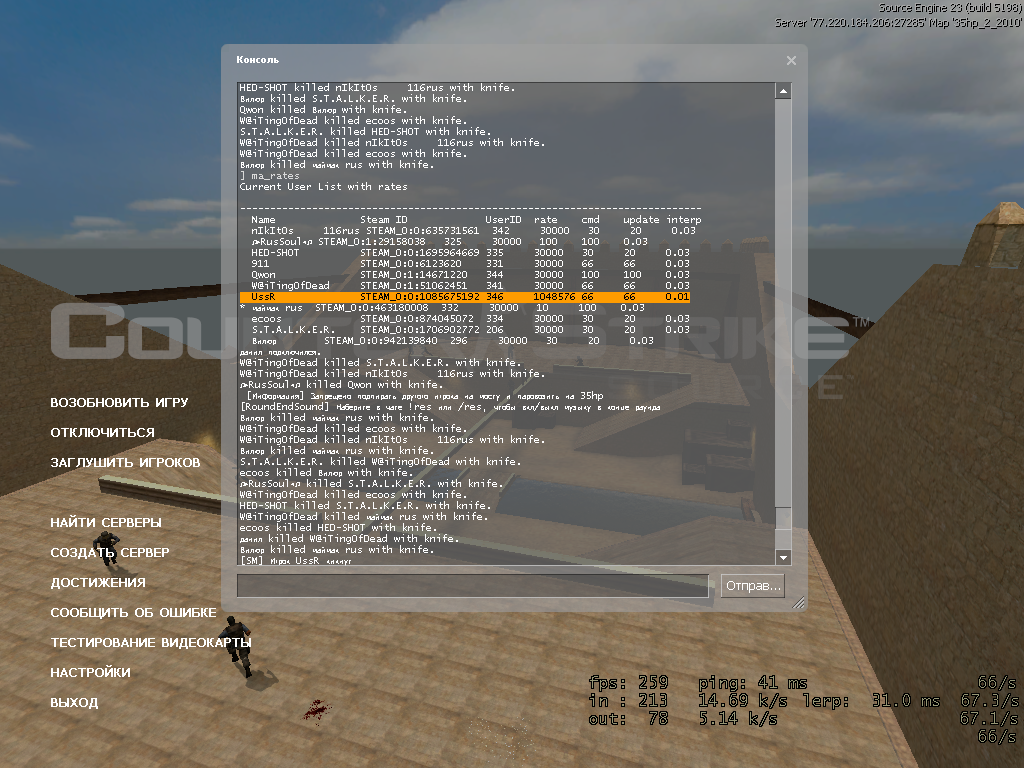This screenshot has height=768, width=1024.
Task: Click the Steam ID STEAM_0:0:635731561 of nIkItOs
Action: pyautogui.click(x=423, y=231)
